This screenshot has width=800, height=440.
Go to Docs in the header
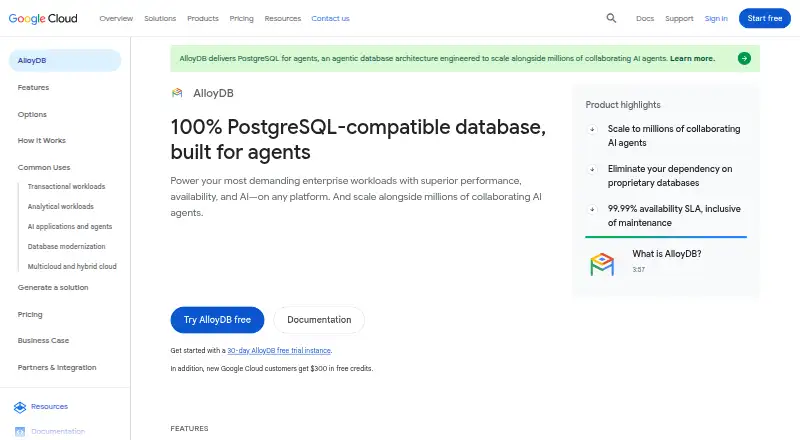pyautogui.click(x=645, y=18)
